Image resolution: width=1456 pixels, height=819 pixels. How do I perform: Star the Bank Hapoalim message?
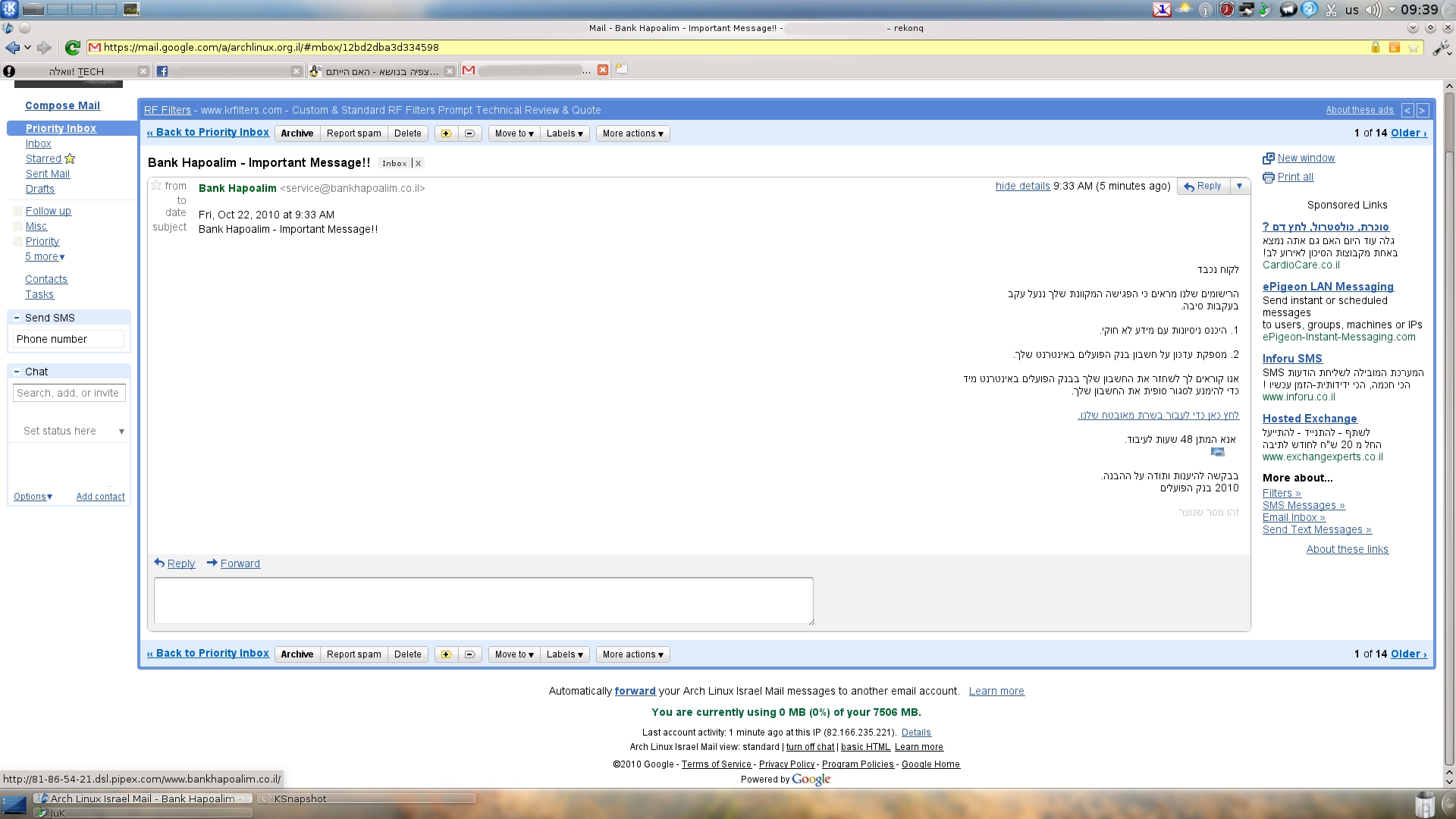(x=156, y=186)
